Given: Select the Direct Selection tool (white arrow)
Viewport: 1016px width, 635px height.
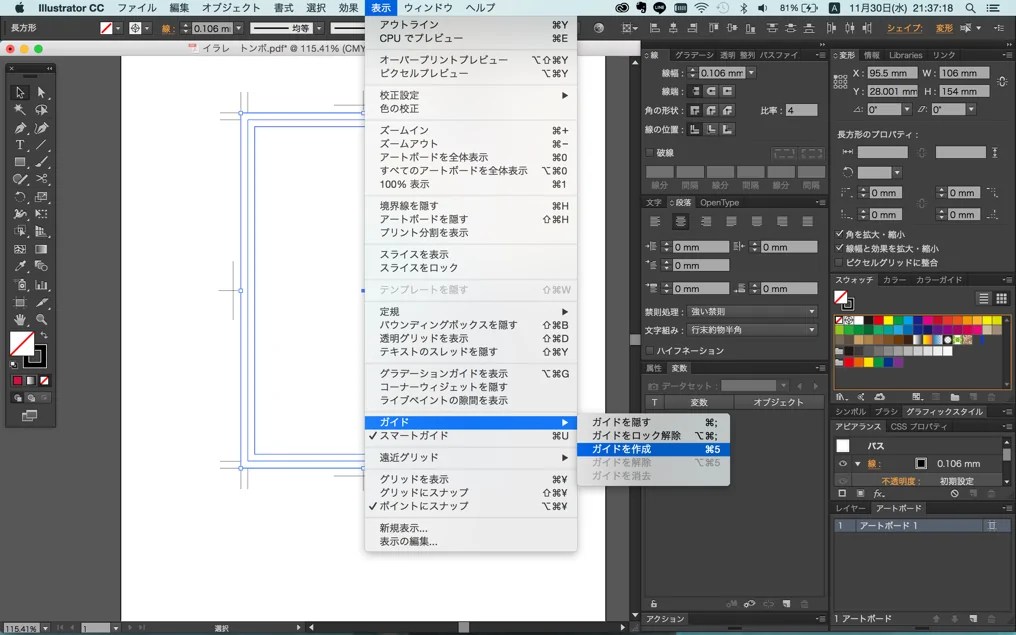Looking at the screenshot, I should [x=41, y=93].
